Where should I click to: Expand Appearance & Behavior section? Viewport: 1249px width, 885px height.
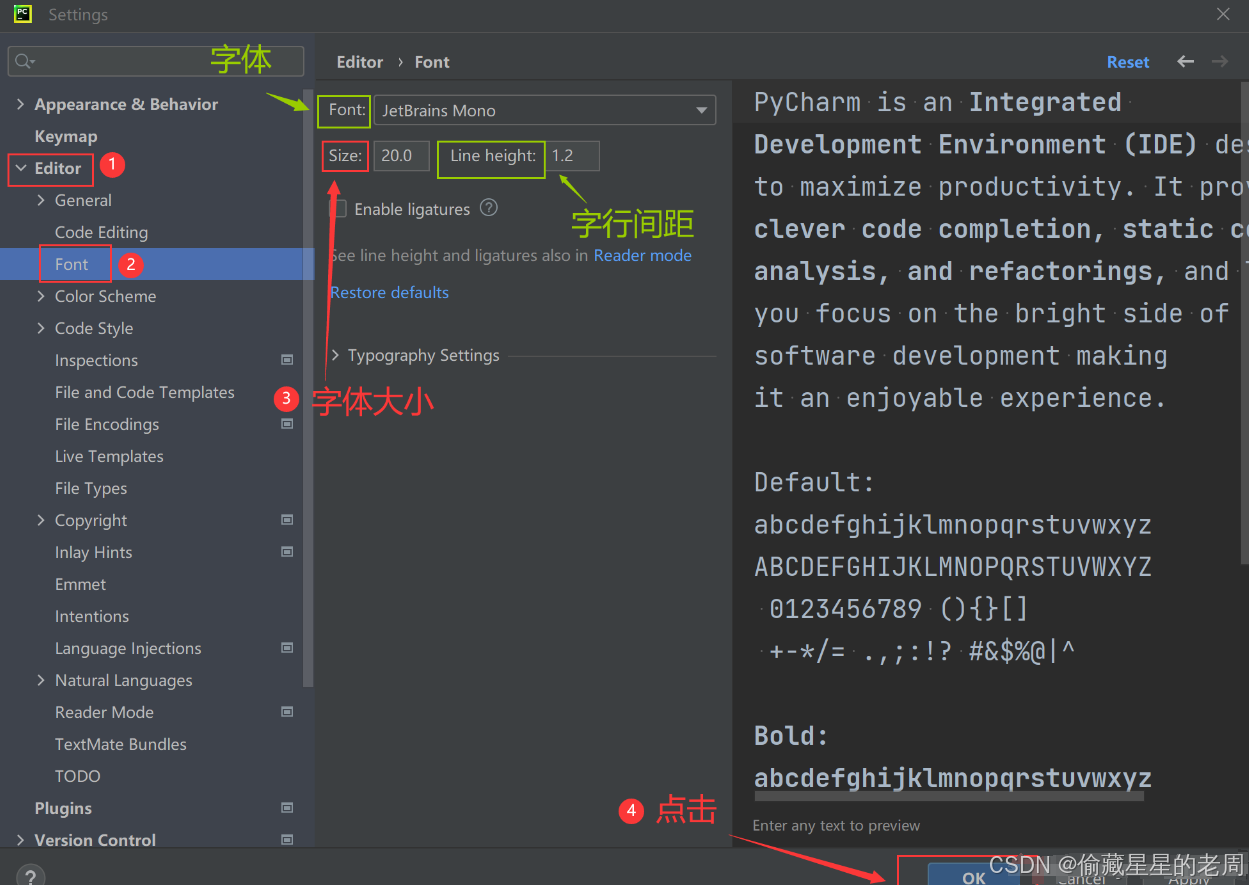click(x=21, y=104)
